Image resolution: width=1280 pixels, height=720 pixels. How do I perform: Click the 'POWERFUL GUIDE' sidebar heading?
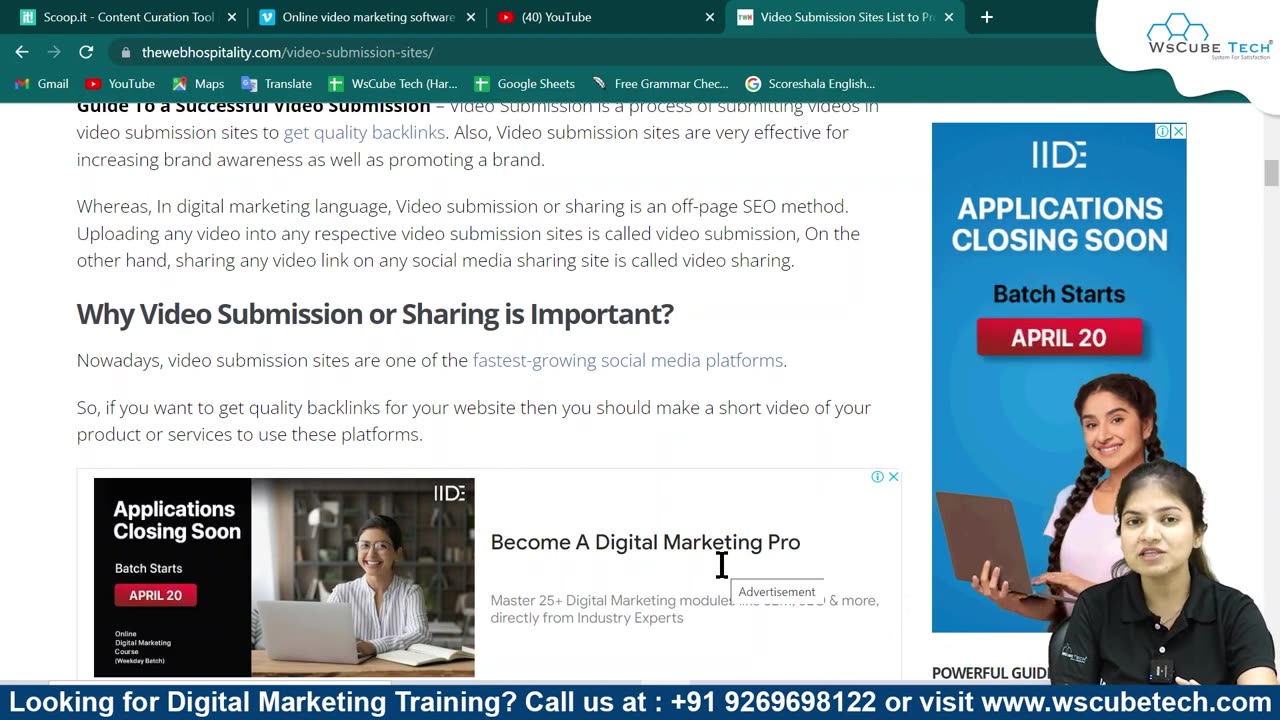click(991, 673)
